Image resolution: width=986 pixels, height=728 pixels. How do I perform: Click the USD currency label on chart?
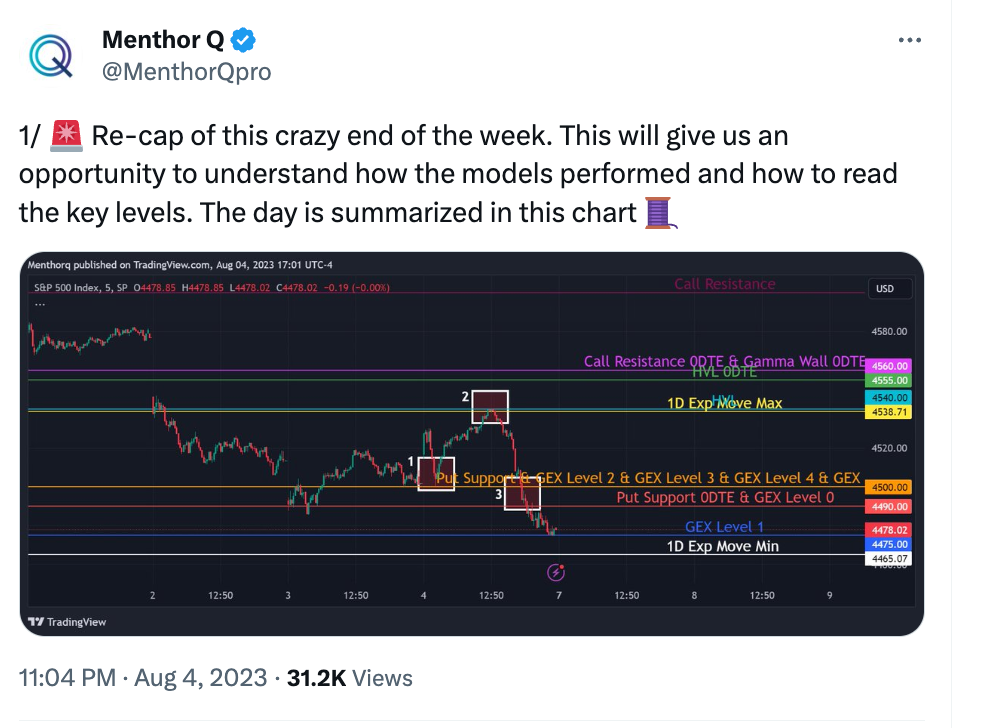[x=885, y=289]
